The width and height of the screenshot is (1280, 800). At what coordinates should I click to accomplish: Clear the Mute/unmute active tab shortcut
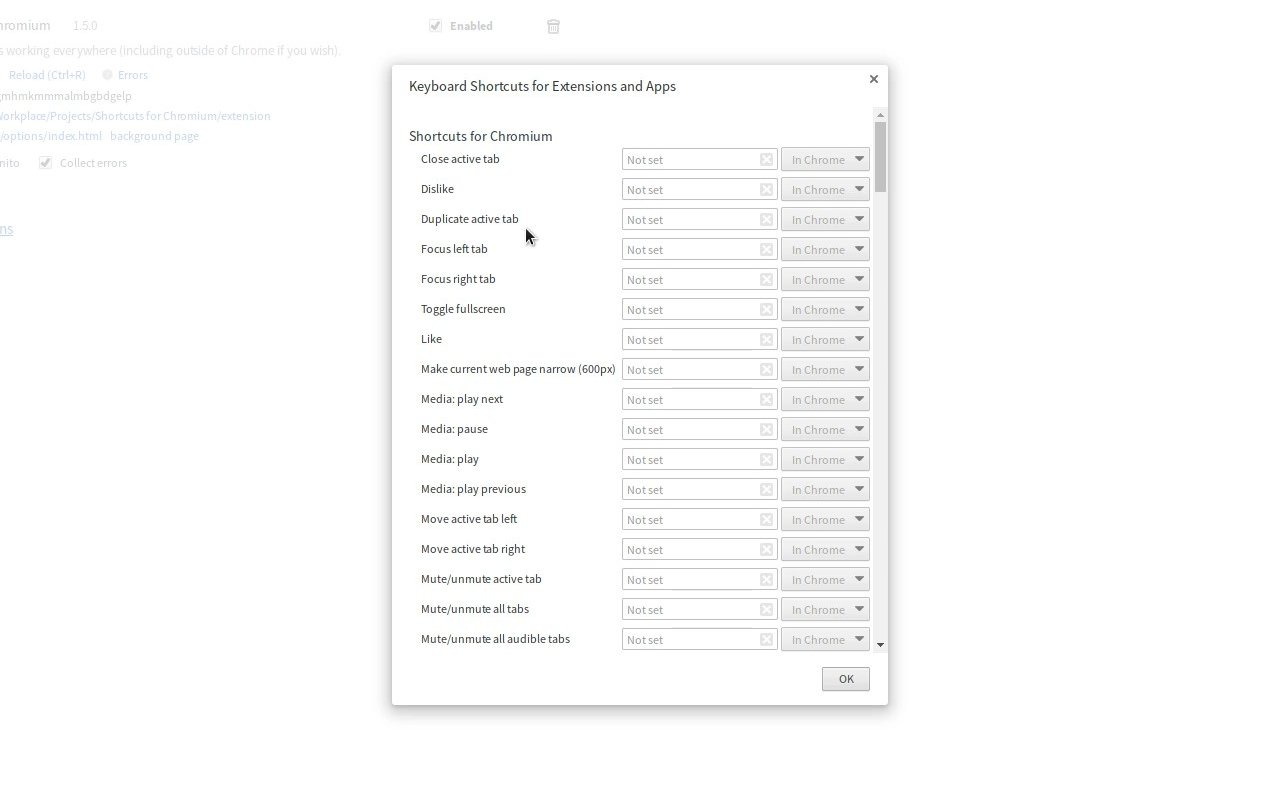coord(766,580)
